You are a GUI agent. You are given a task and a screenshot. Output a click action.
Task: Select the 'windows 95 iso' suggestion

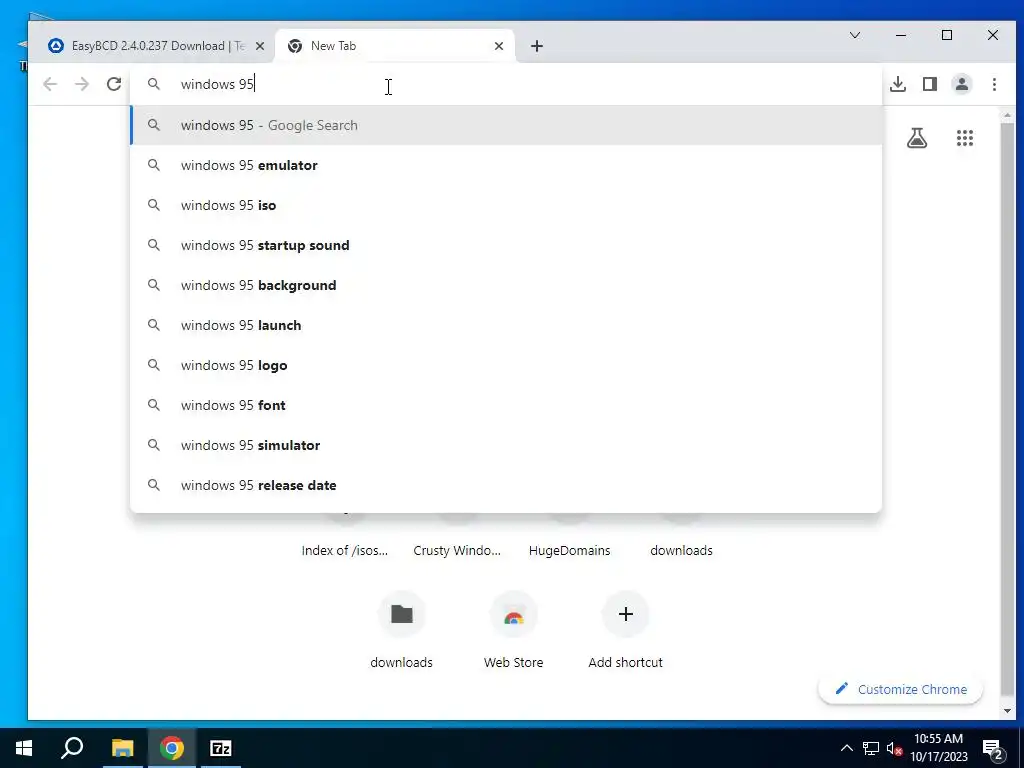(x=506, y=205)
